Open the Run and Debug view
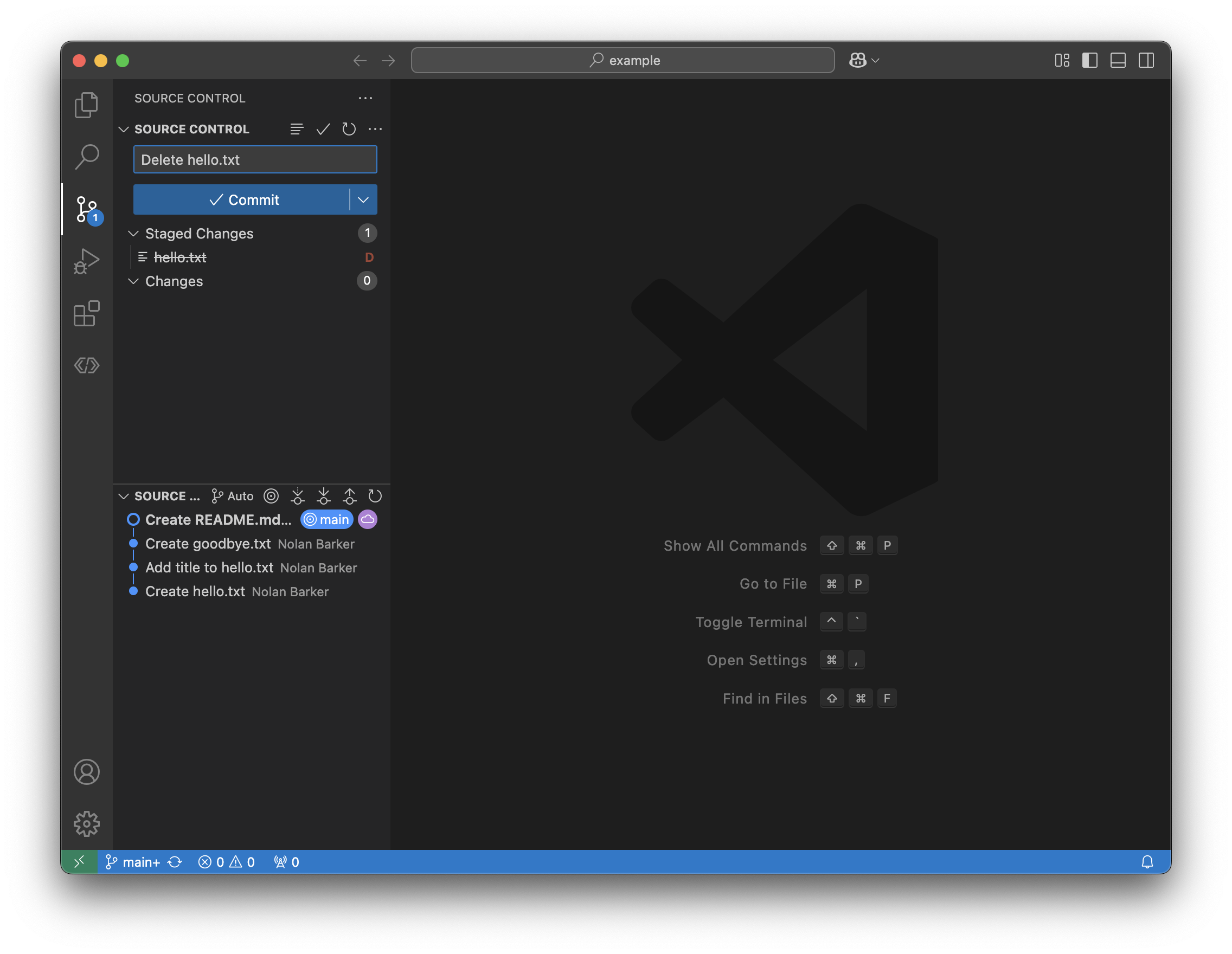1232x954 pixels. click(x=86, y=261)
